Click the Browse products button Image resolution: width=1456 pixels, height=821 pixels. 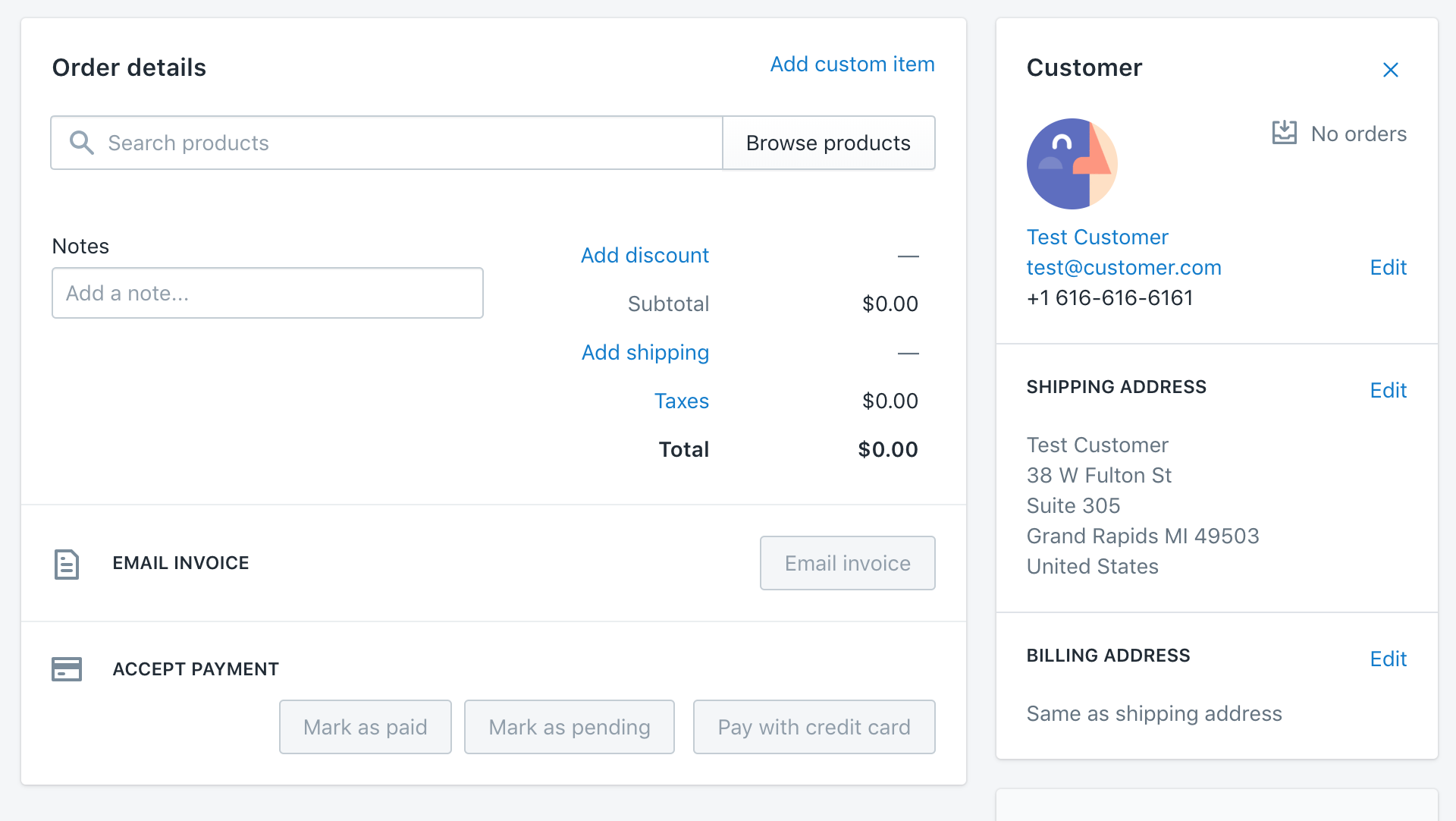click(828, 143)
